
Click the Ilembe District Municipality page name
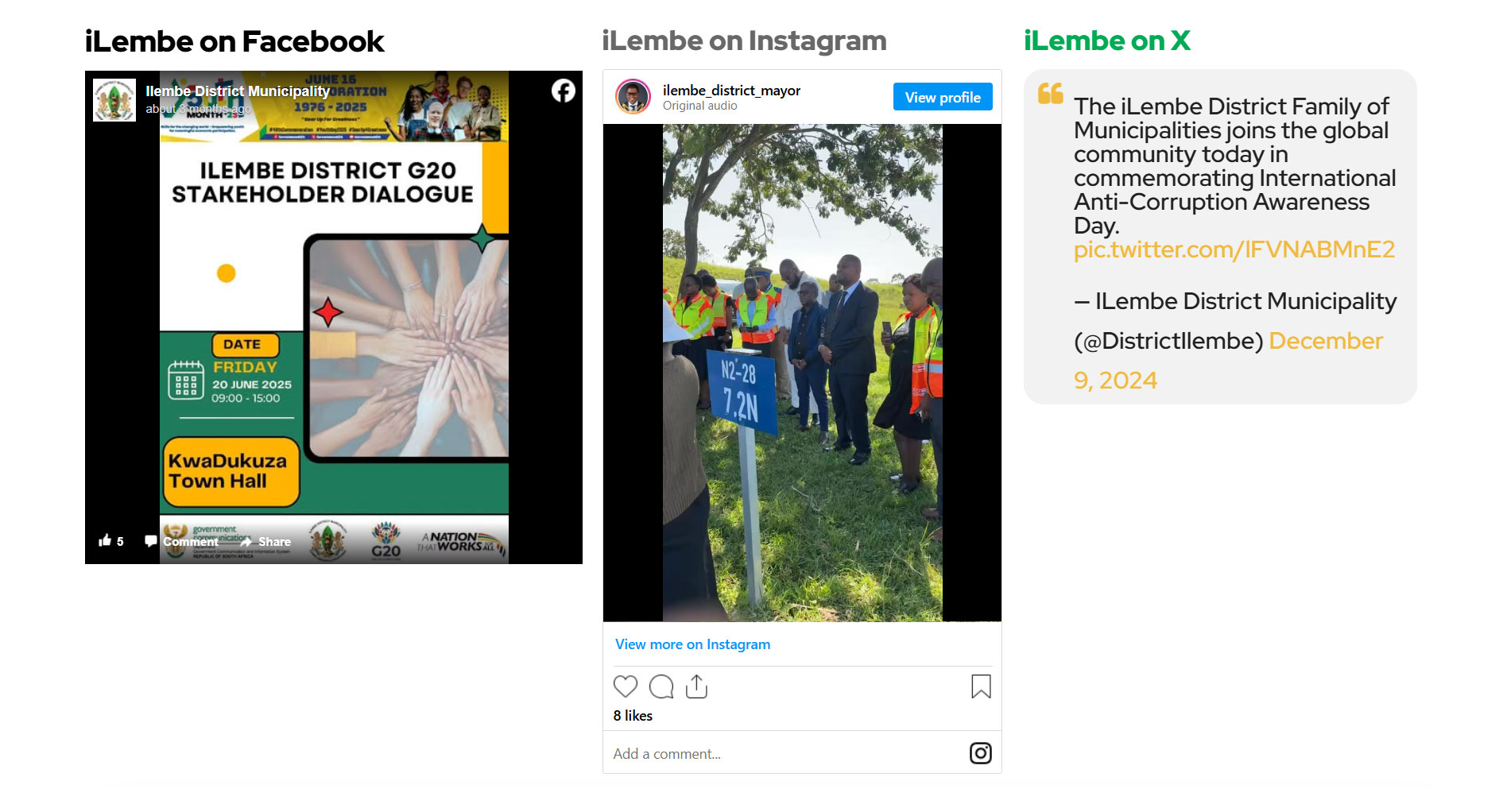(238, 91)
